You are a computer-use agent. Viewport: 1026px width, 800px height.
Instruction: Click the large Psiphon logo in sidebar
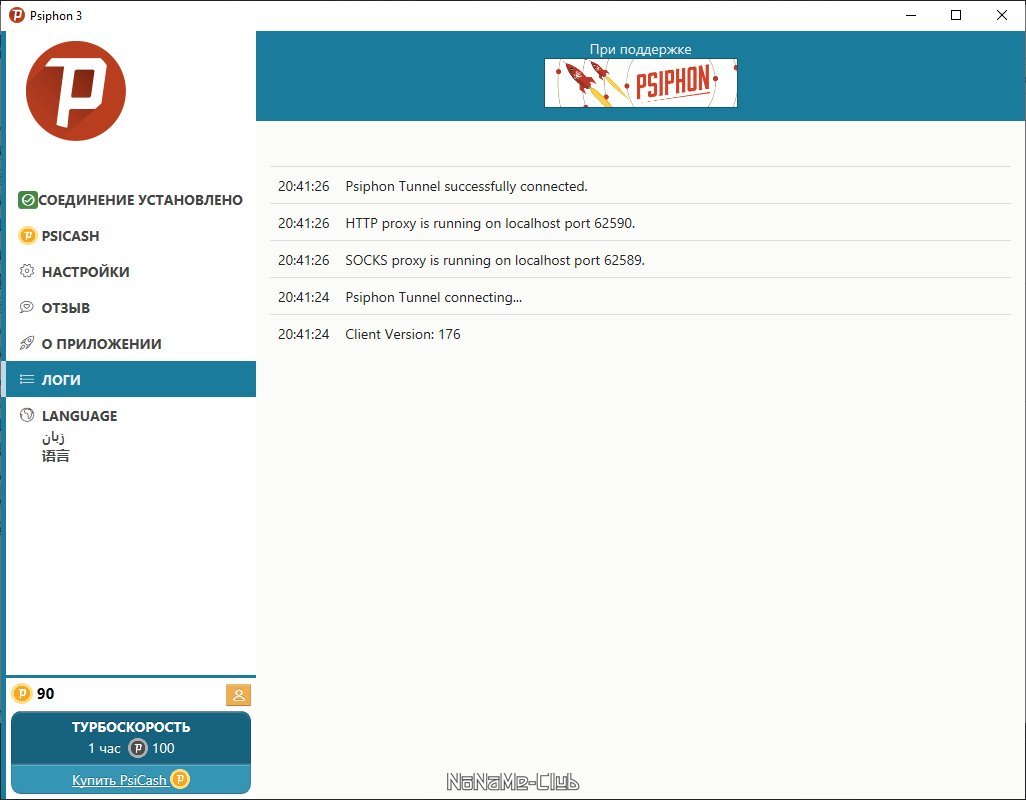[76, 91]
